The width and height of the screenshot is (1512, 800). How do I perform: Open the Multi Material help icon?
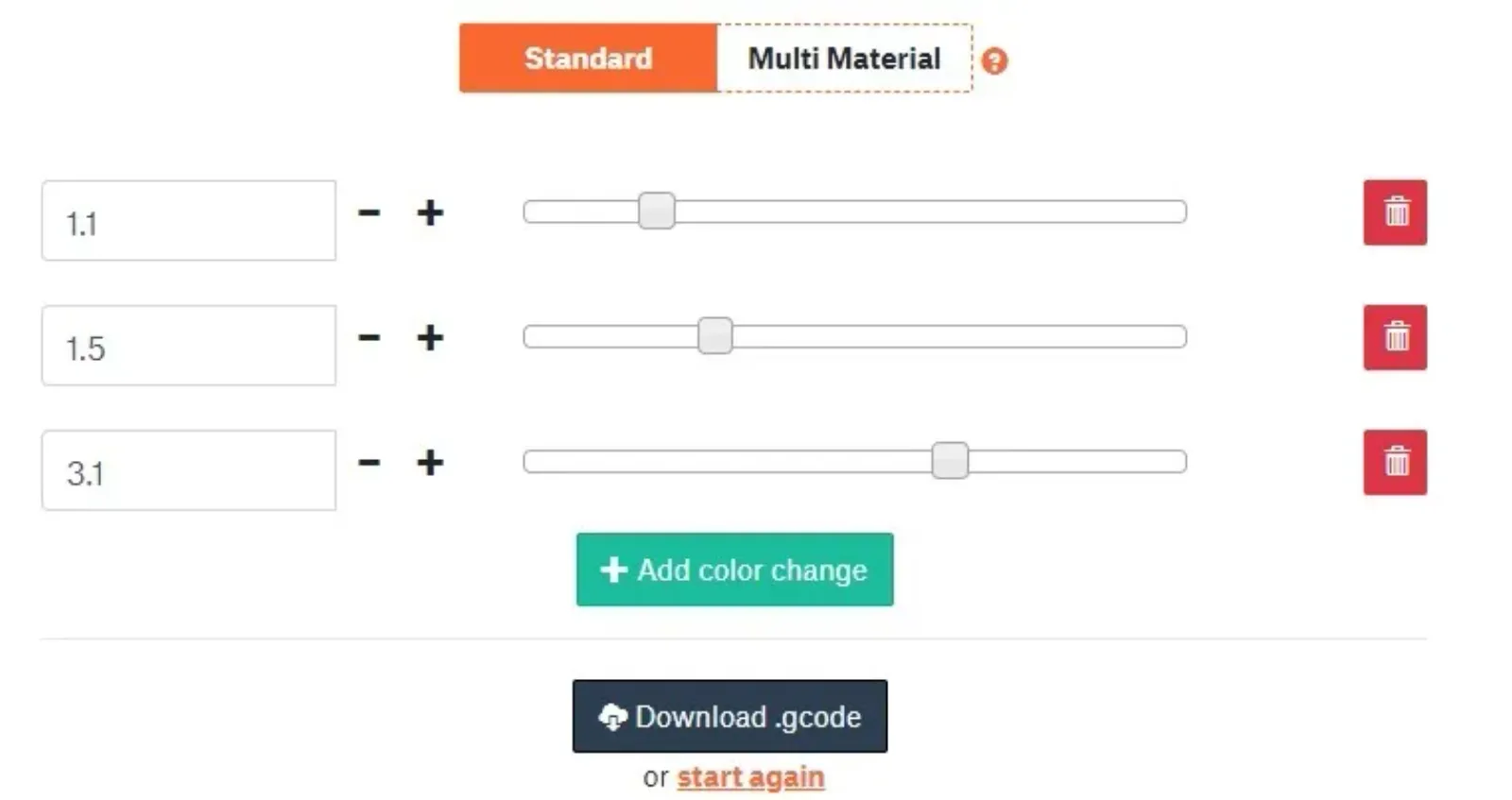pyautogui.click(x=994, y=61)
